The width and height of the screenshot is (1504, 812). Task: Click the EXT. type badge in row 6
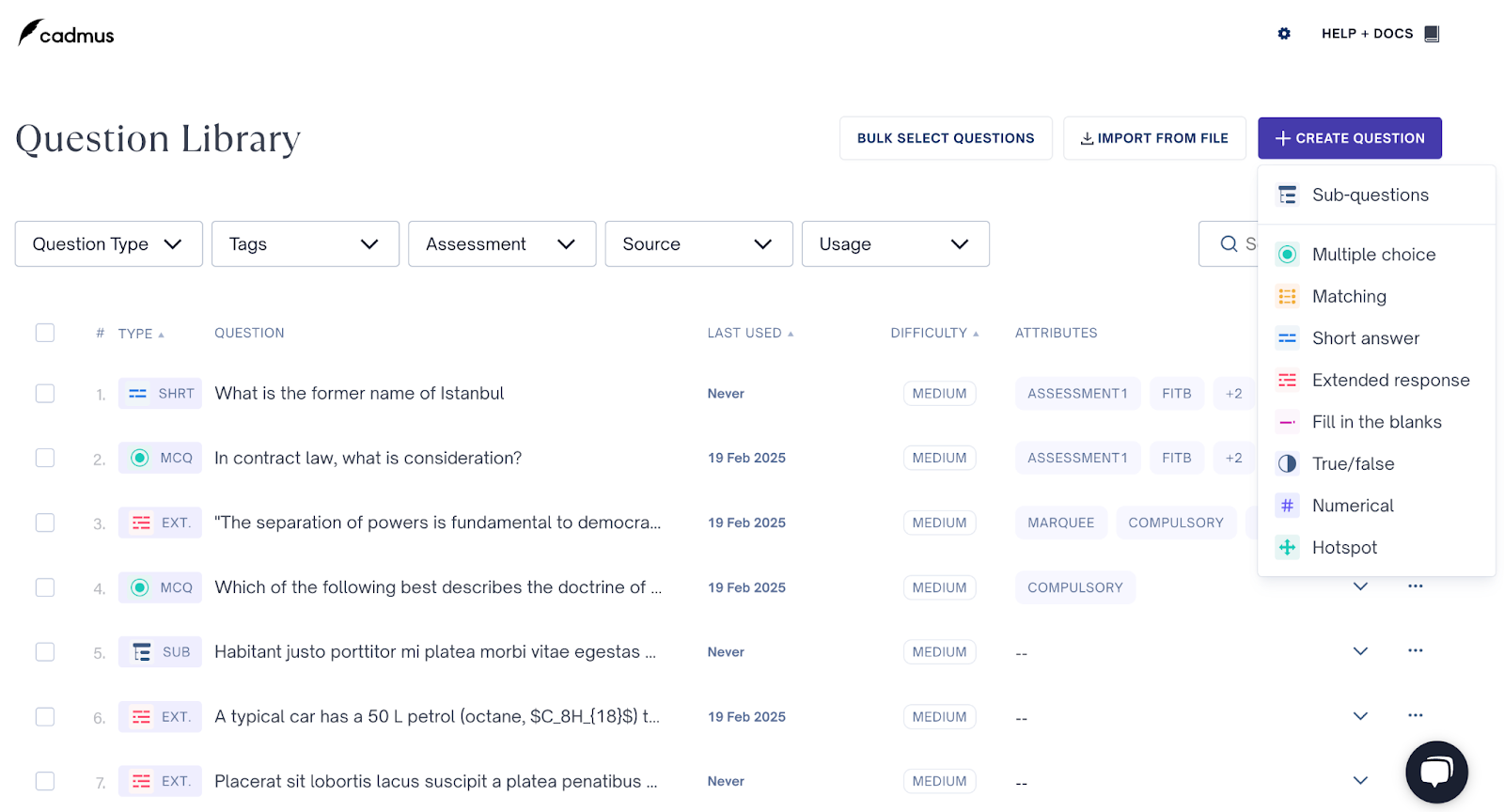click(x=160, y=717)
